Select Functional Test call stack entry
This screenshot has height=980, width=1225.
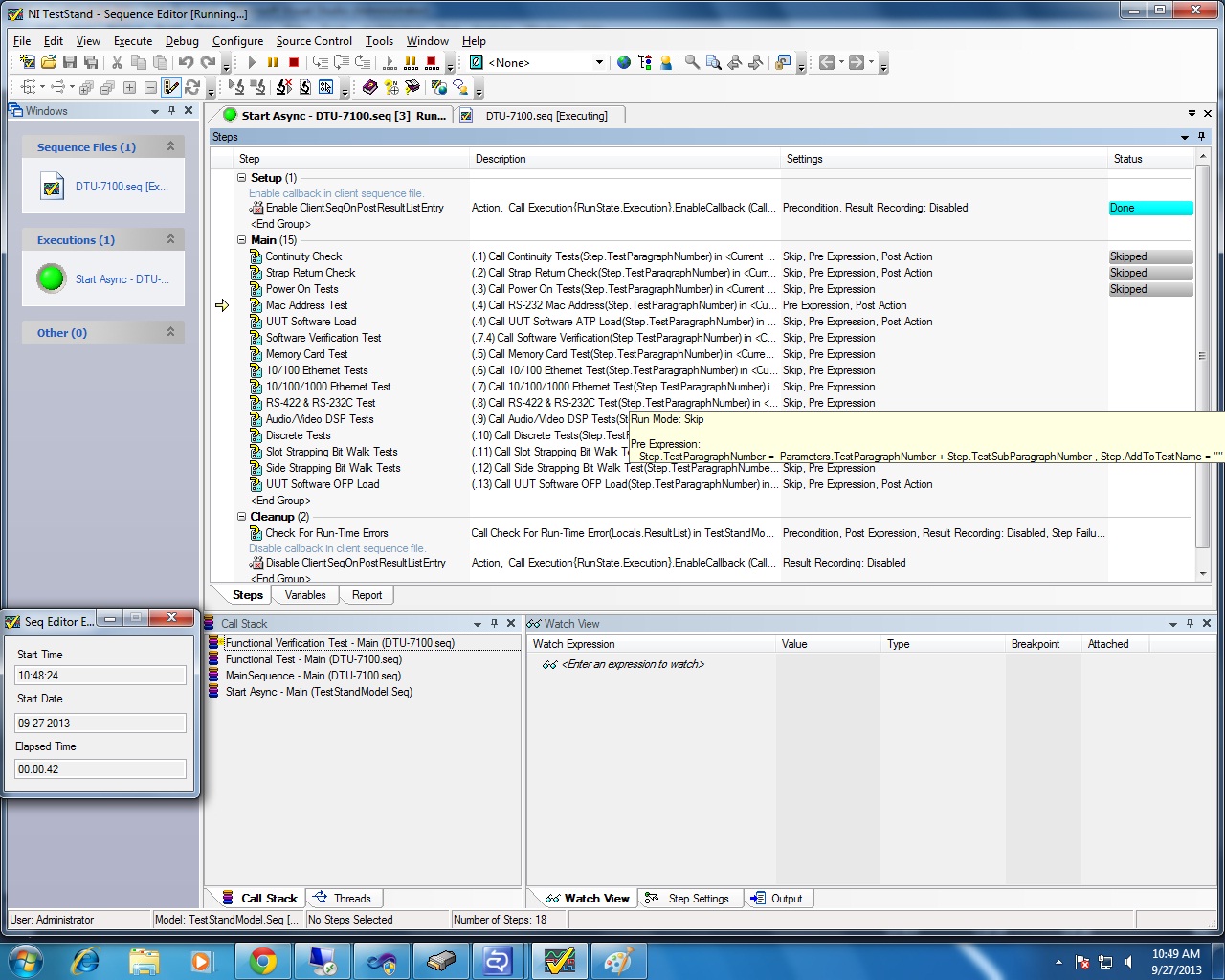[313, 659]
